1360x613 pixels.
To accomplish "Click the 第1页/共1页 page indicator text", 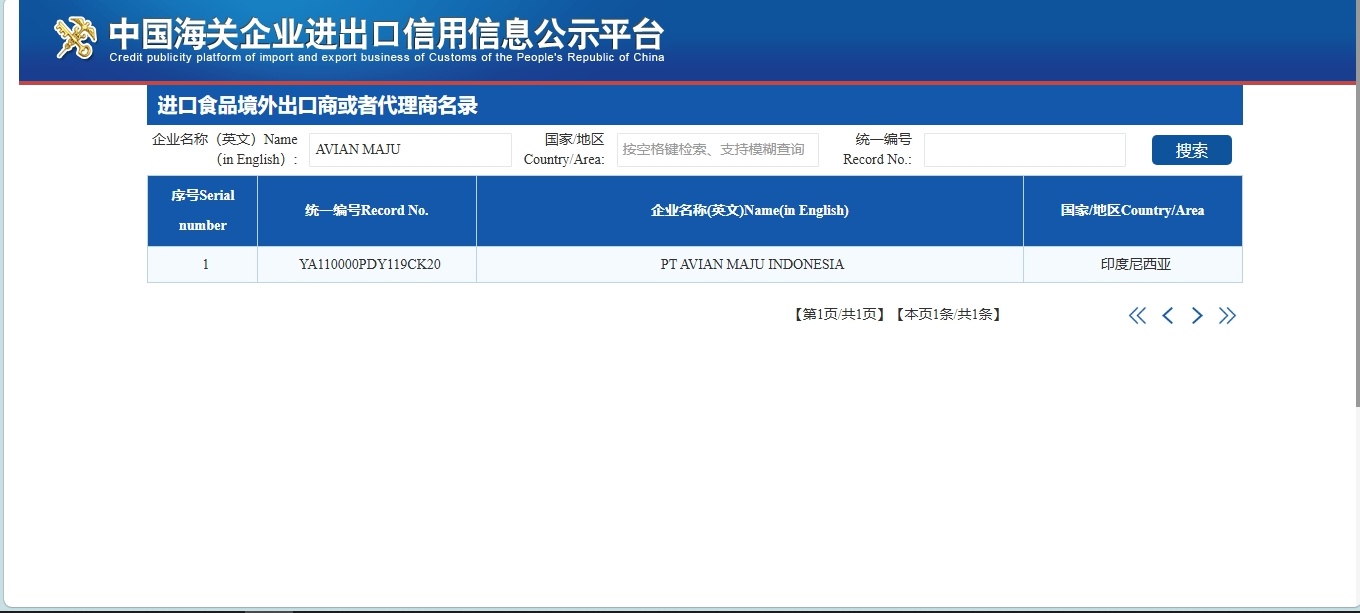I will [x=839, y=315].
